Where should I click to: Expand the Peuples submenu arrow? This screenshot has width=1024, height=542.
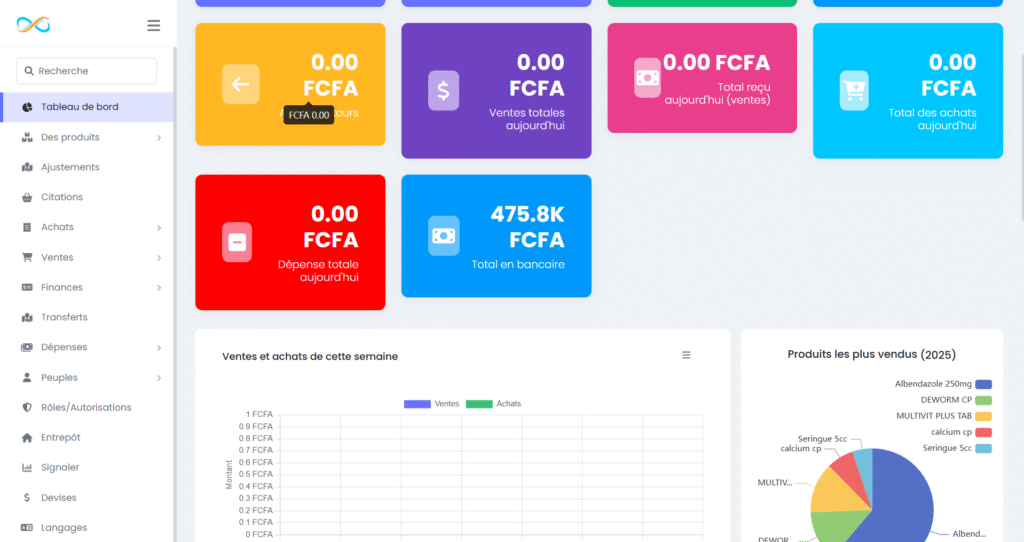(x=159, y=378)
